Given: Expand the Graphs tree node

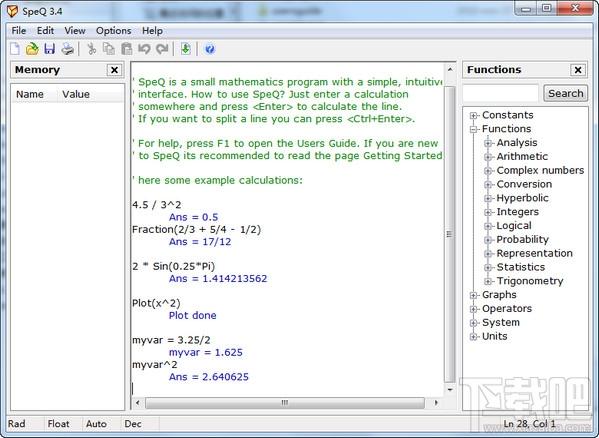Looking at the screenshot, I should pyautogui.click(x=474, y=295).
